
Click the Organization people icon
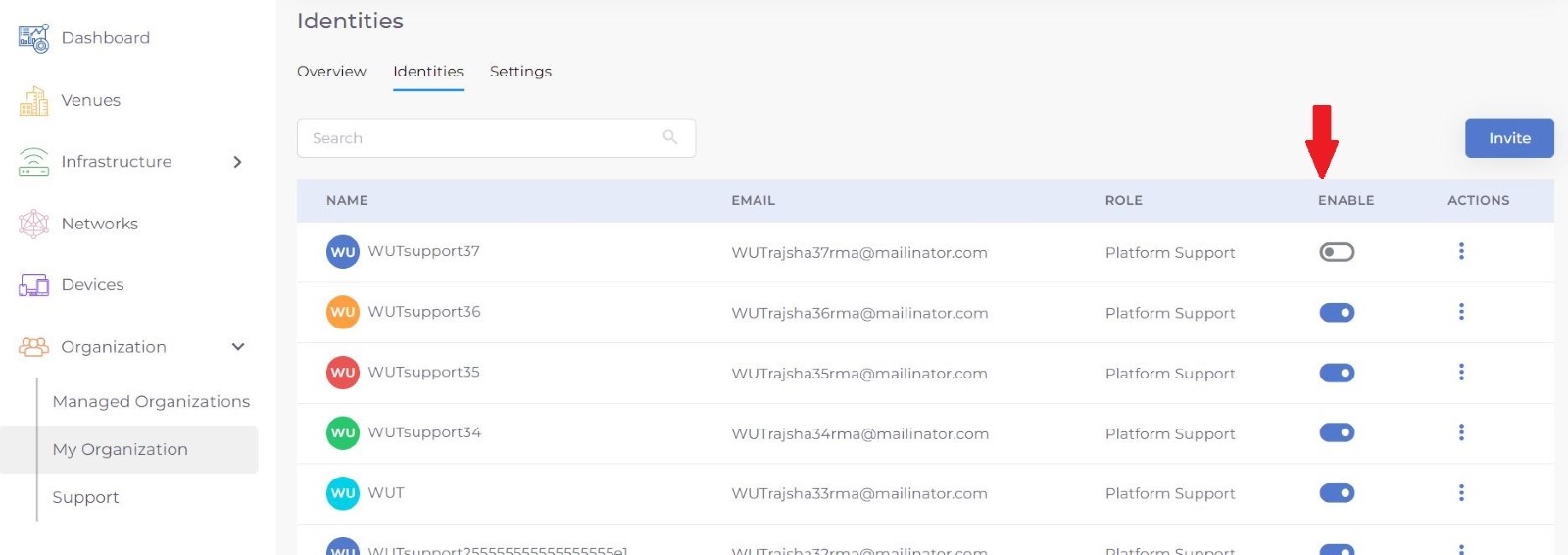point(33,347)
